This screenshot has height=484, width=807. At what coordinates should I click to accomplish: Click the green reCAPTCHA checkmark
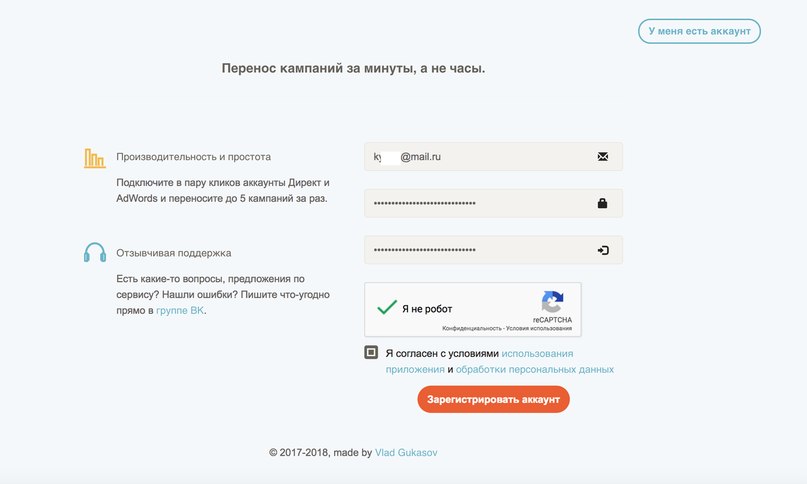click(387, 307)
